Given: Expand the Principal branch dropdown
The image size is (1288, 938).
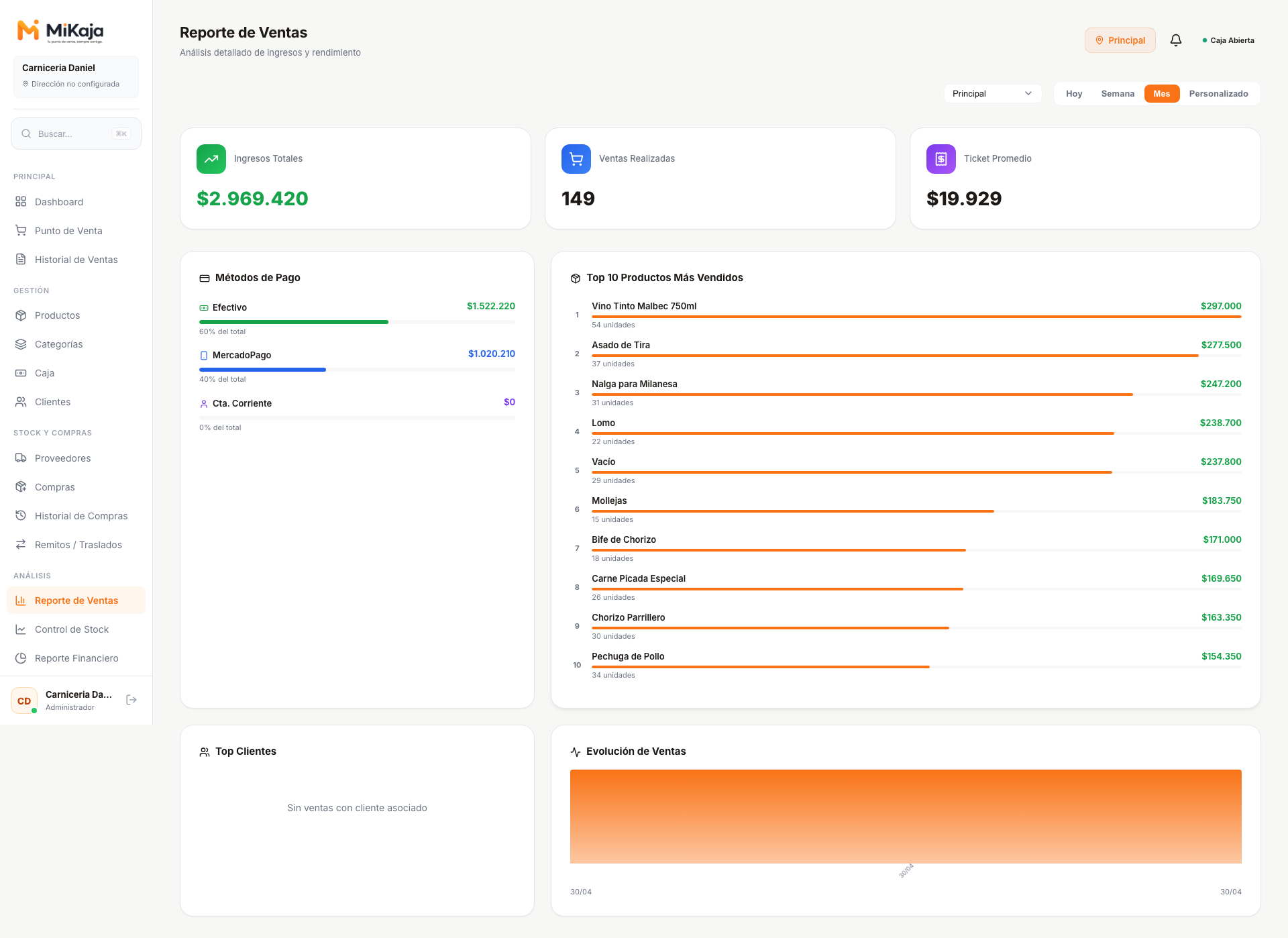Looking at the screenshot, I should [x=993, y=94].
